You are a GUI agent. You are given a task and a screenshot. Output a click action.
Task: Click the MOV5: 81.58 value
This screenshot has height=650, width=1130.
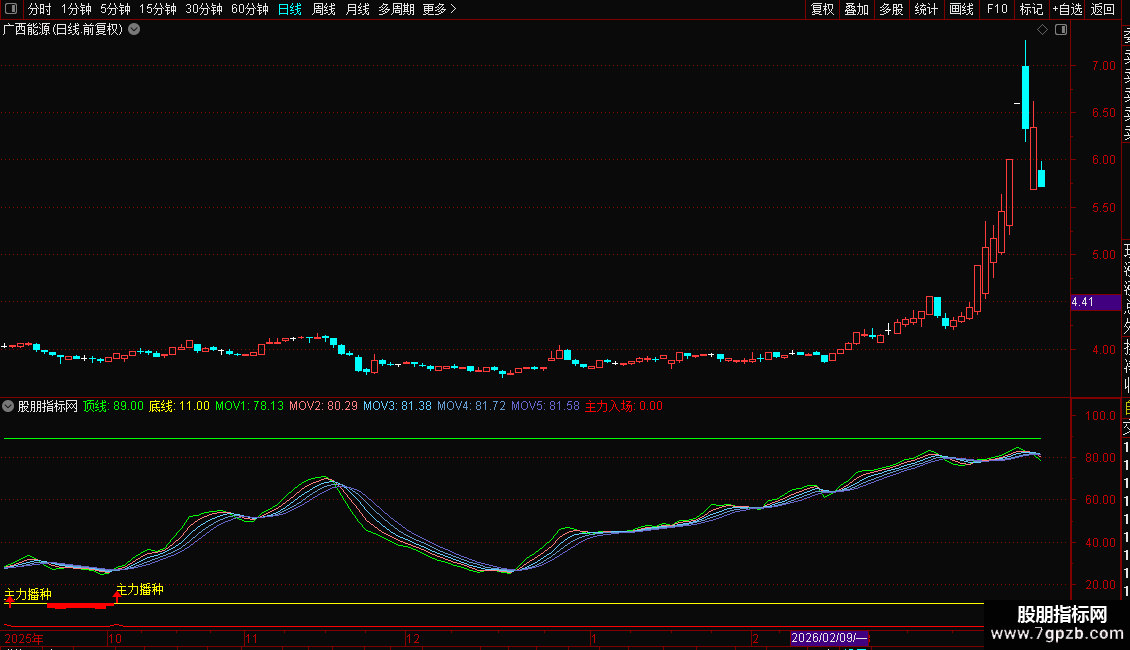coord(546,406)
